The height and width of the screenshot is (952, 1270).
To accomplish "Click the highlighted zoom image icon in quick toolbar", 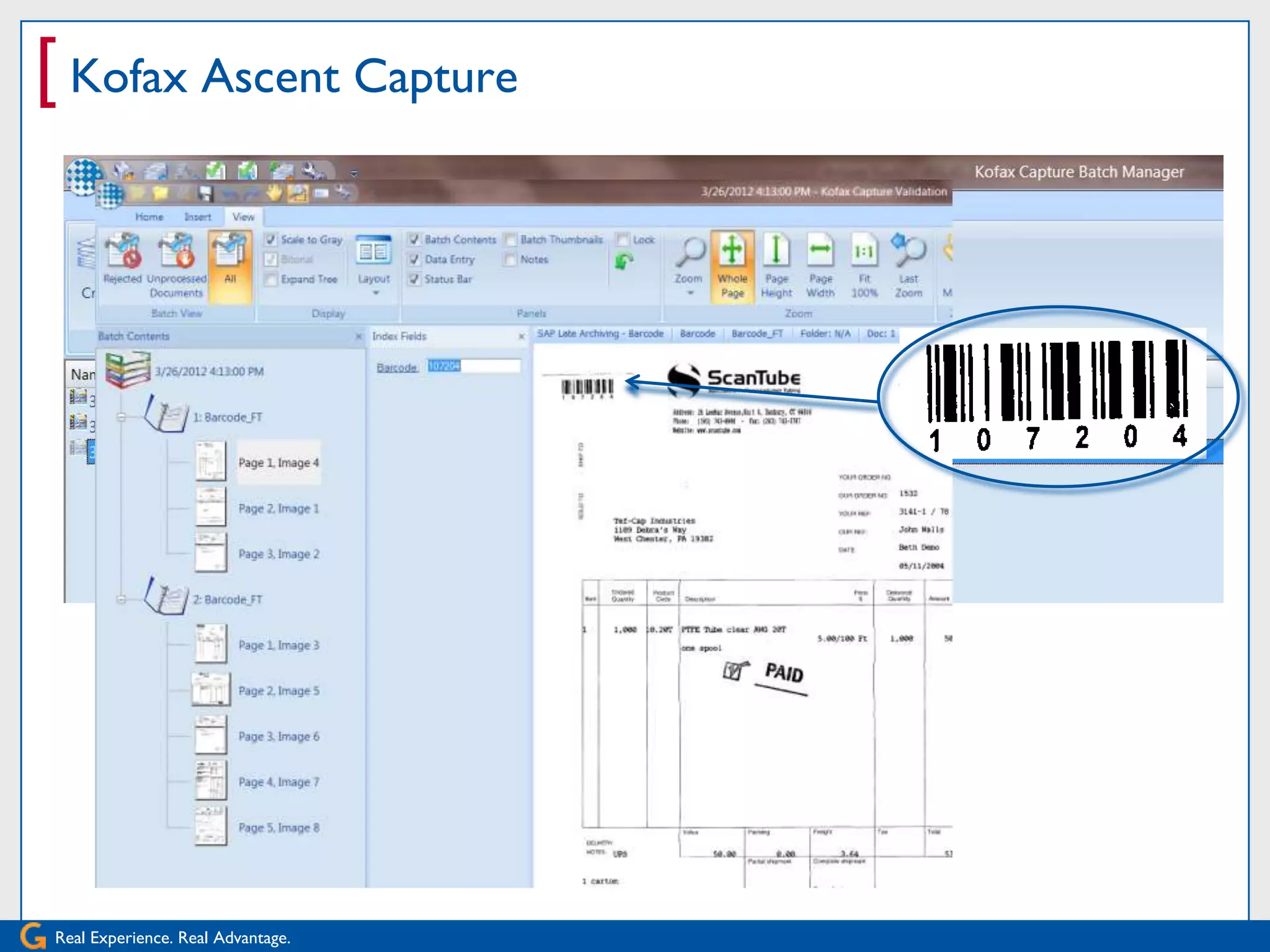I will click(297, 193).
